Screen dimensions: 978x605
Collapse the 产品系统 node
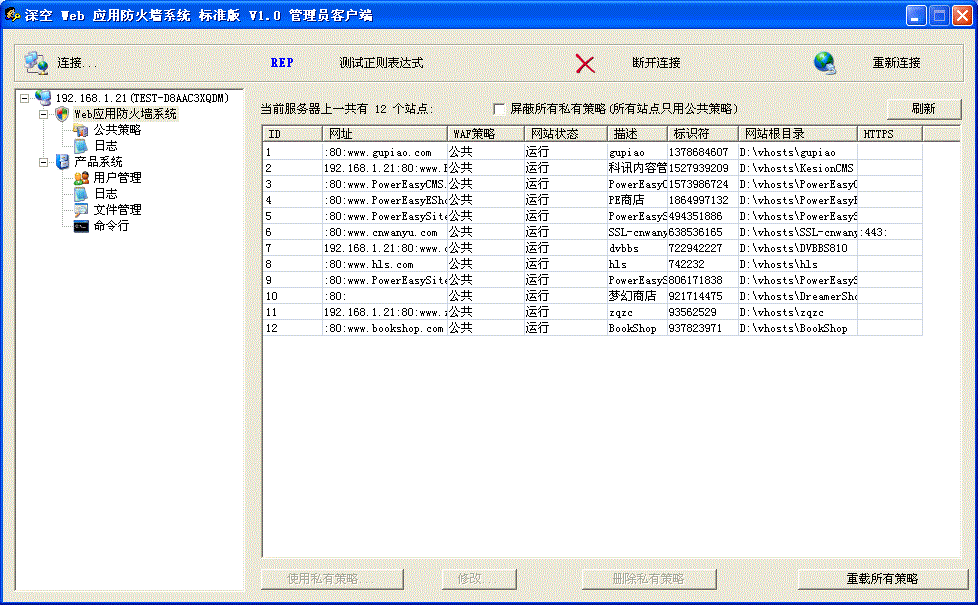point(43,162)
